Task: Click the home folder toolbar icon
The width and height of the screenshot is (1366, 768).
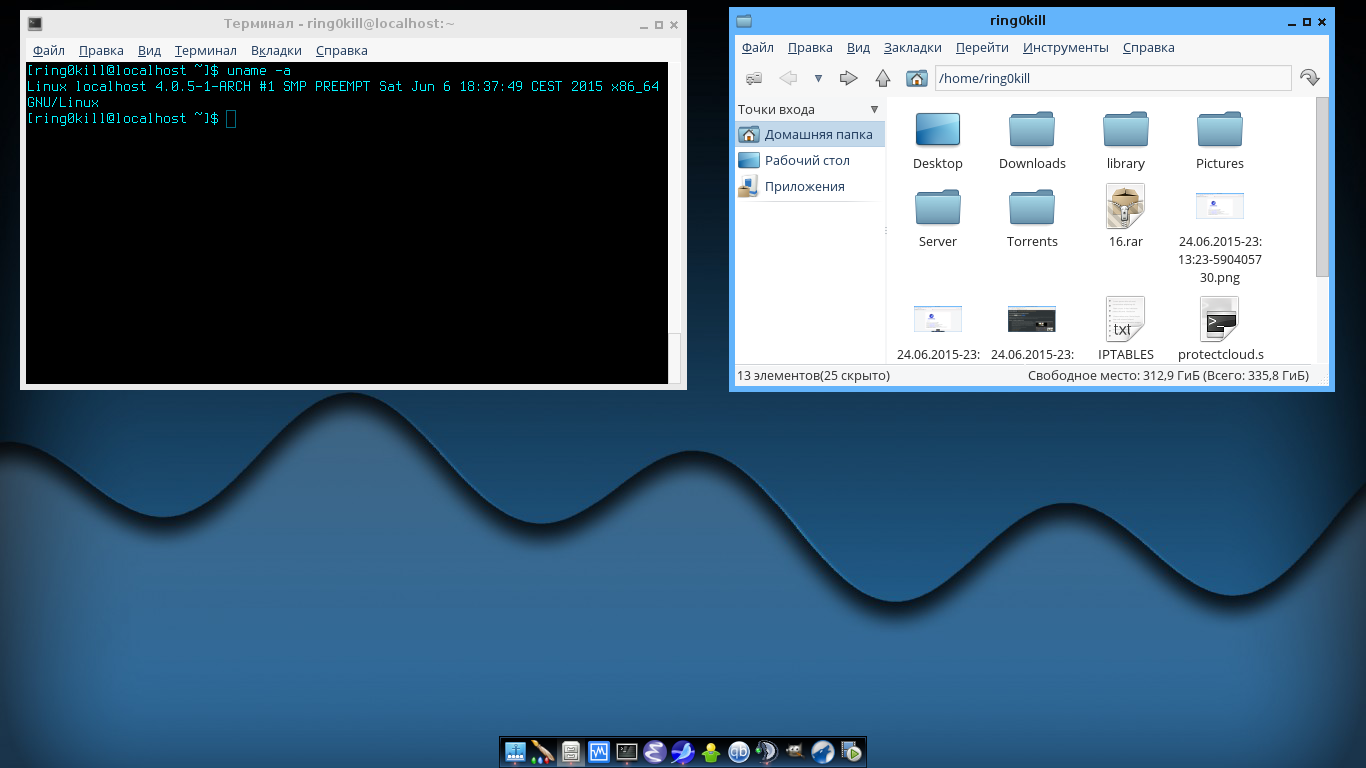Action: (915, 78)
